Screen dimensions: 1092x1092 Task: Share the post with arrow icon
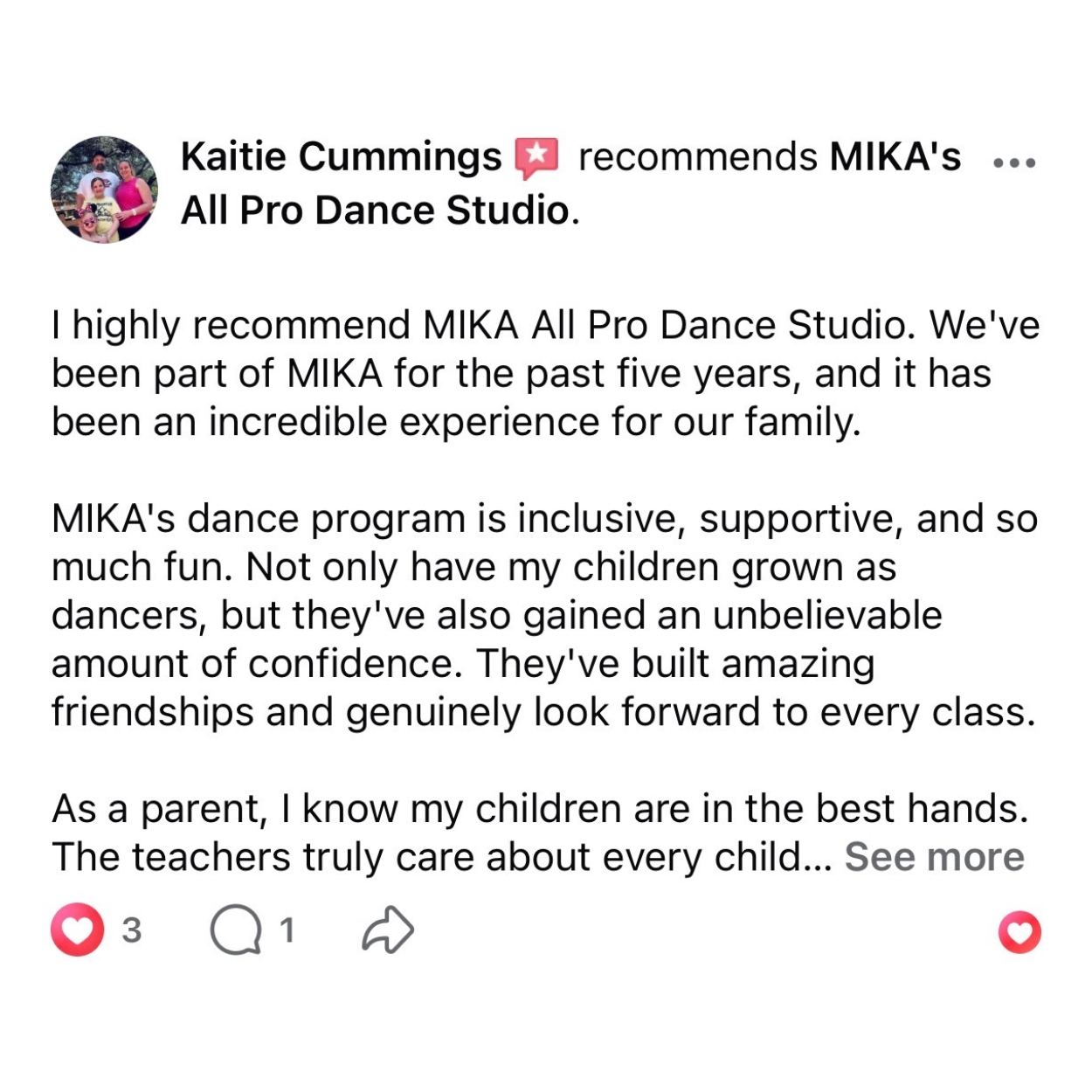tap(388, 930)
